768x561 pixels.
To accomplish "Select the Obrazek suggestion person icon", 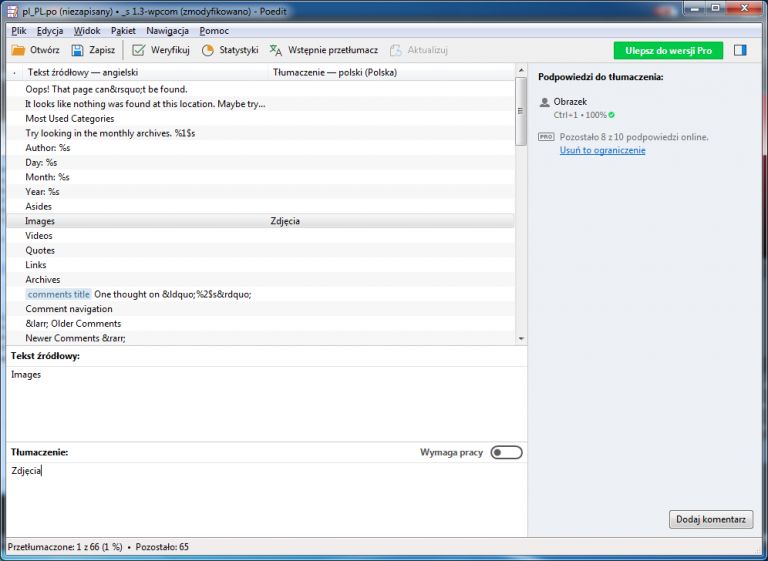I will click(544, 102).
